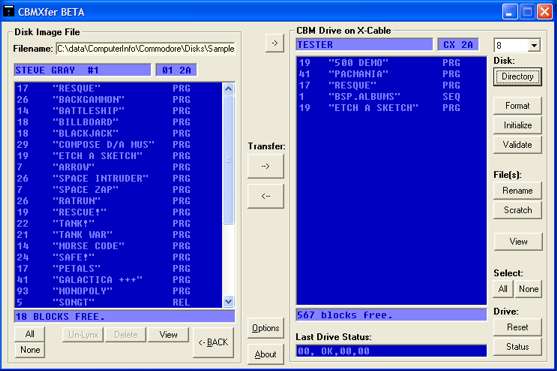Select "MORSE CODE" in the disk image list
This screenshot has height=371, width=557.
pos(118,246)
